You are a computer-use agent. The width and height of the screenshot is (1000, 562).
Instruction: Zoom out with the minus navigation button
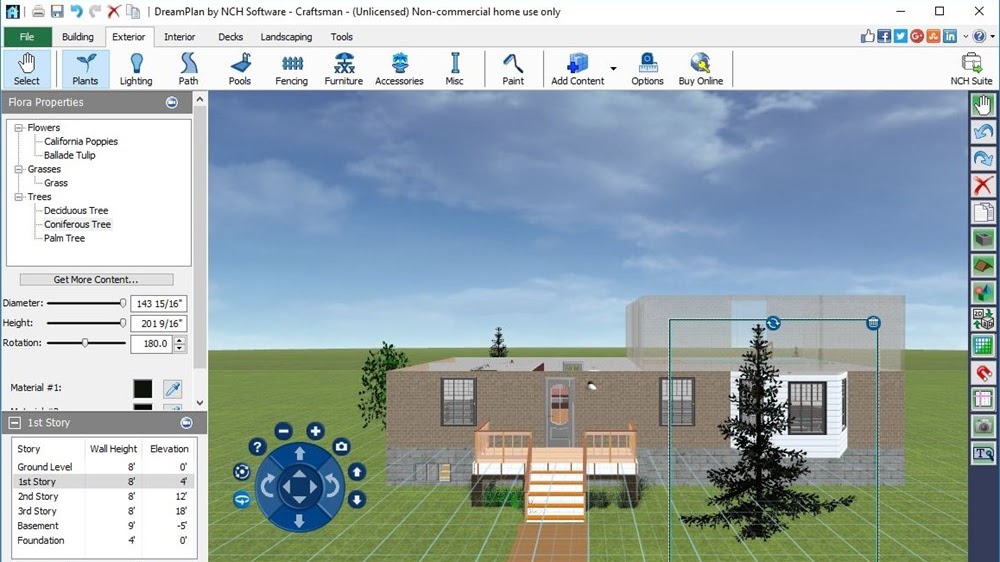click(x=284, y=431)
